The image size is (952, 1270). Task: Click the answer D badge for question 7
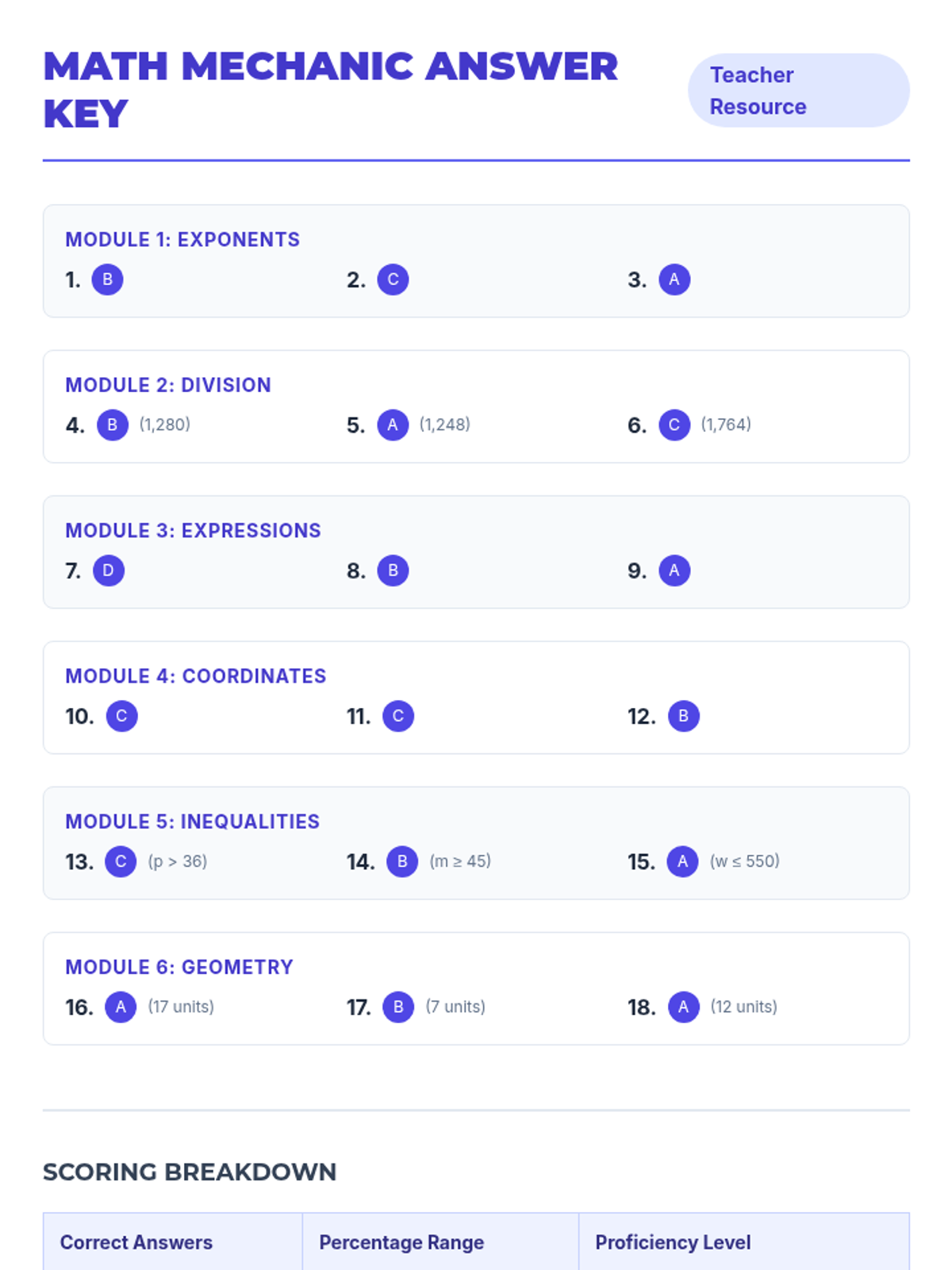coord(109,571)
